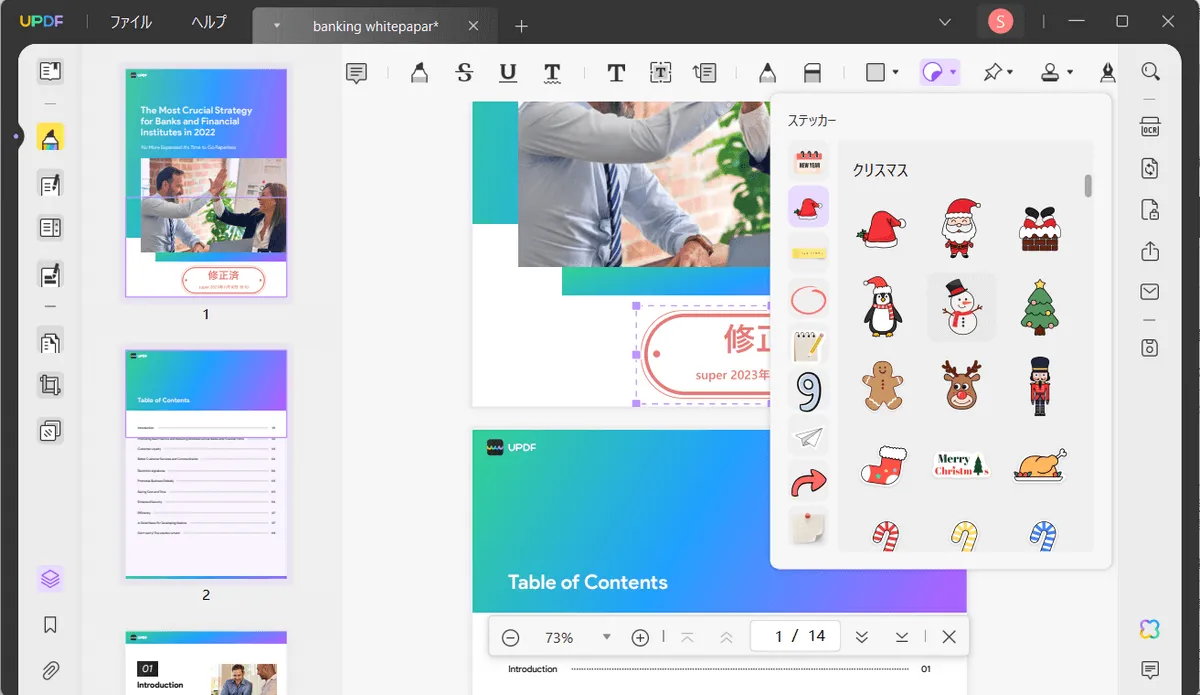Viewport: 1200px width, 695px height.
Task: Select the text callout tool
Action: [705, 72]
